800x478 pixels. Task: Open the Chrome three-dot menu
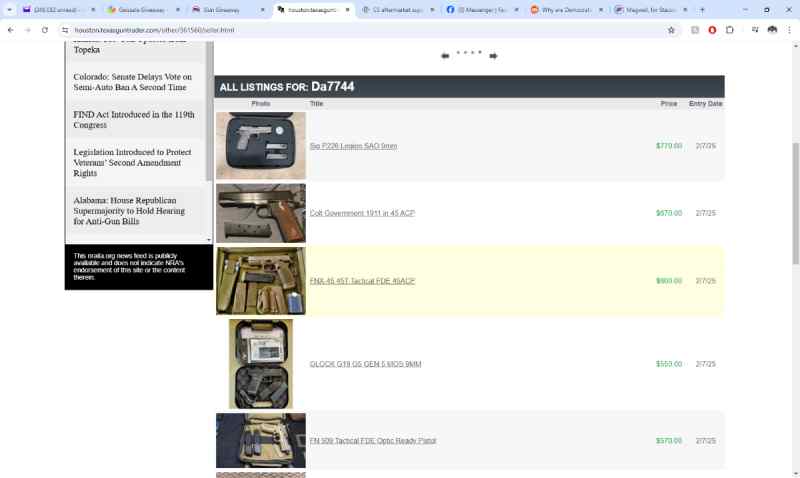(789, 30)
